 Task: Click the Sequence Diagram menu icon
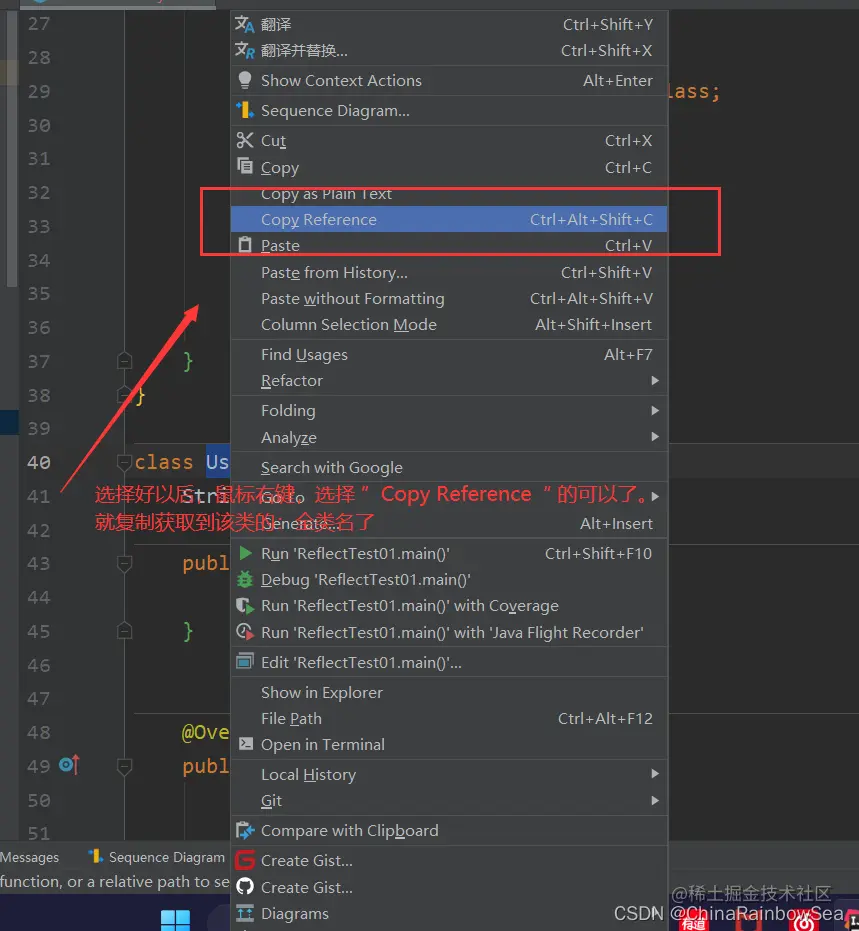point(245,110)
